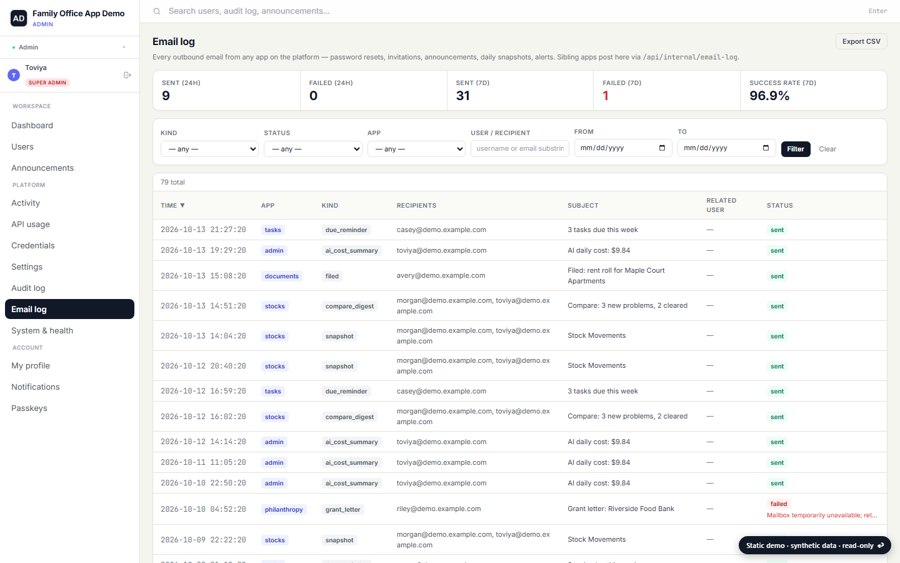Click the Sent (24H) stat card
The width and height of the screenshot is (900, 563).
click(227, 91)
